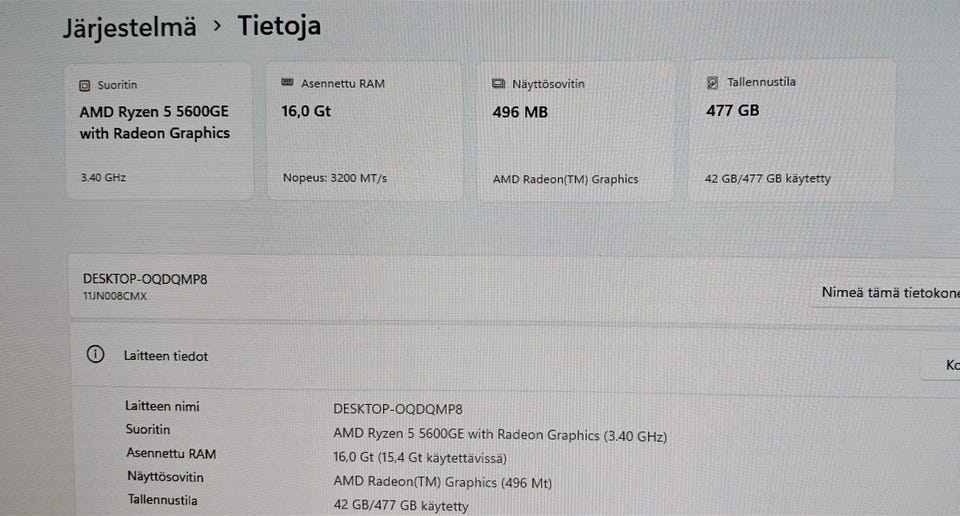Click AMD Radeon(TM) Graphics in Näyttösovitin card
Image resolution: width=960 pixels, height=516 pixels.
pos(566,179)
